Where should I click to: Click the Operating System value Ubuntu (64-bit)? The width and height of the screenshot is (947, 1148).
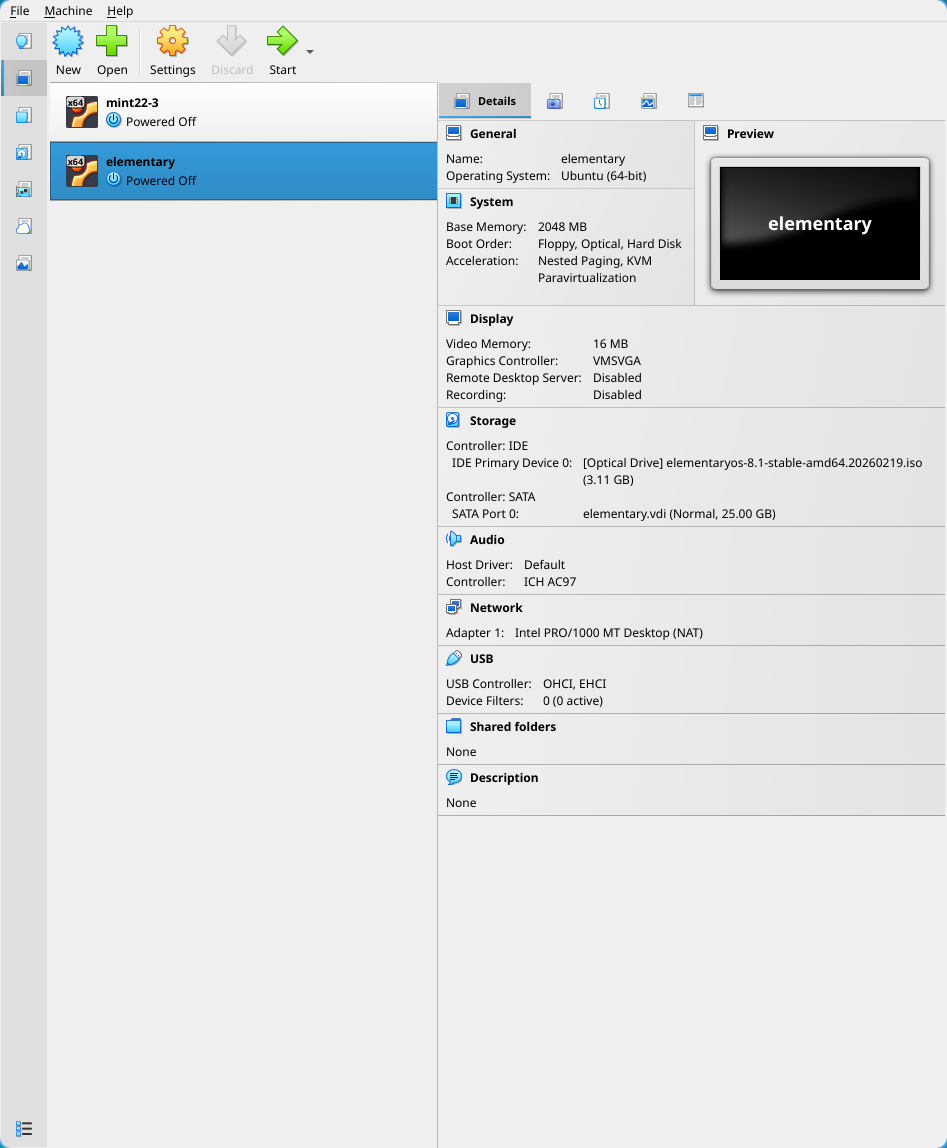[604, 176]
